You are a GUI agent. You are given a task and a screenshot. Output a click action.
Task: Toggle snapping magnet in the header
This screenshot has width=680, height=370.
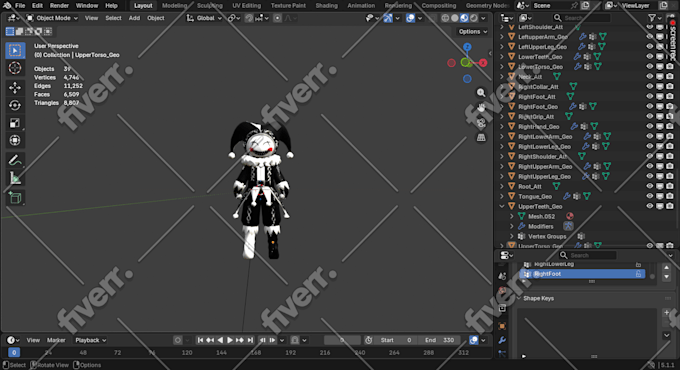249,18
